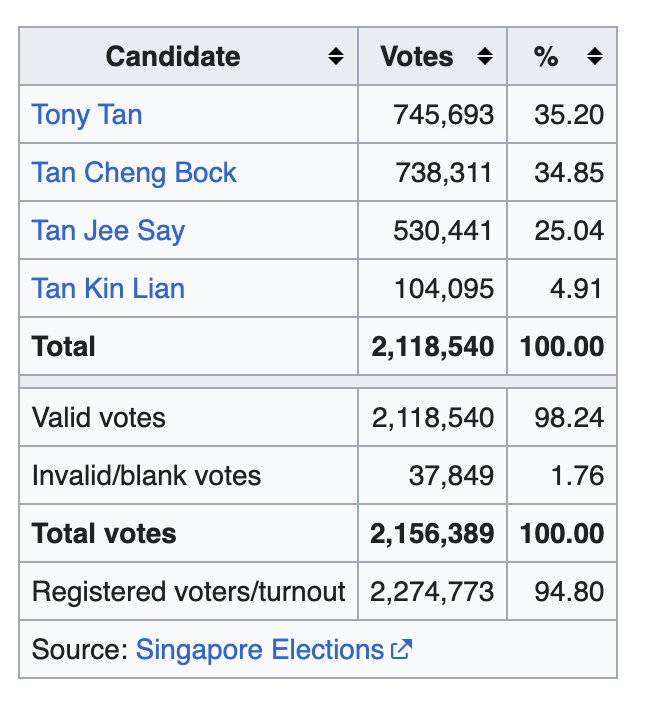The image size is (648, 714).
Task: Open the Singapore Elections source link
Action: click(x=260, y=650)
